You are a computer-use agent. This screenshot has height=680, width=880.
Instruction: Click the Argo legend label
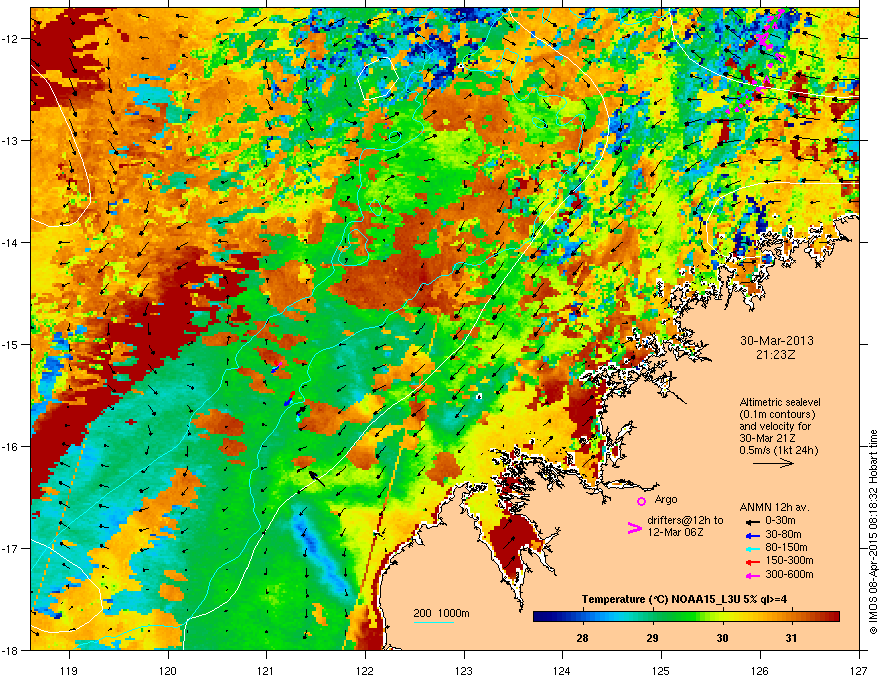(x=666, y=499)
